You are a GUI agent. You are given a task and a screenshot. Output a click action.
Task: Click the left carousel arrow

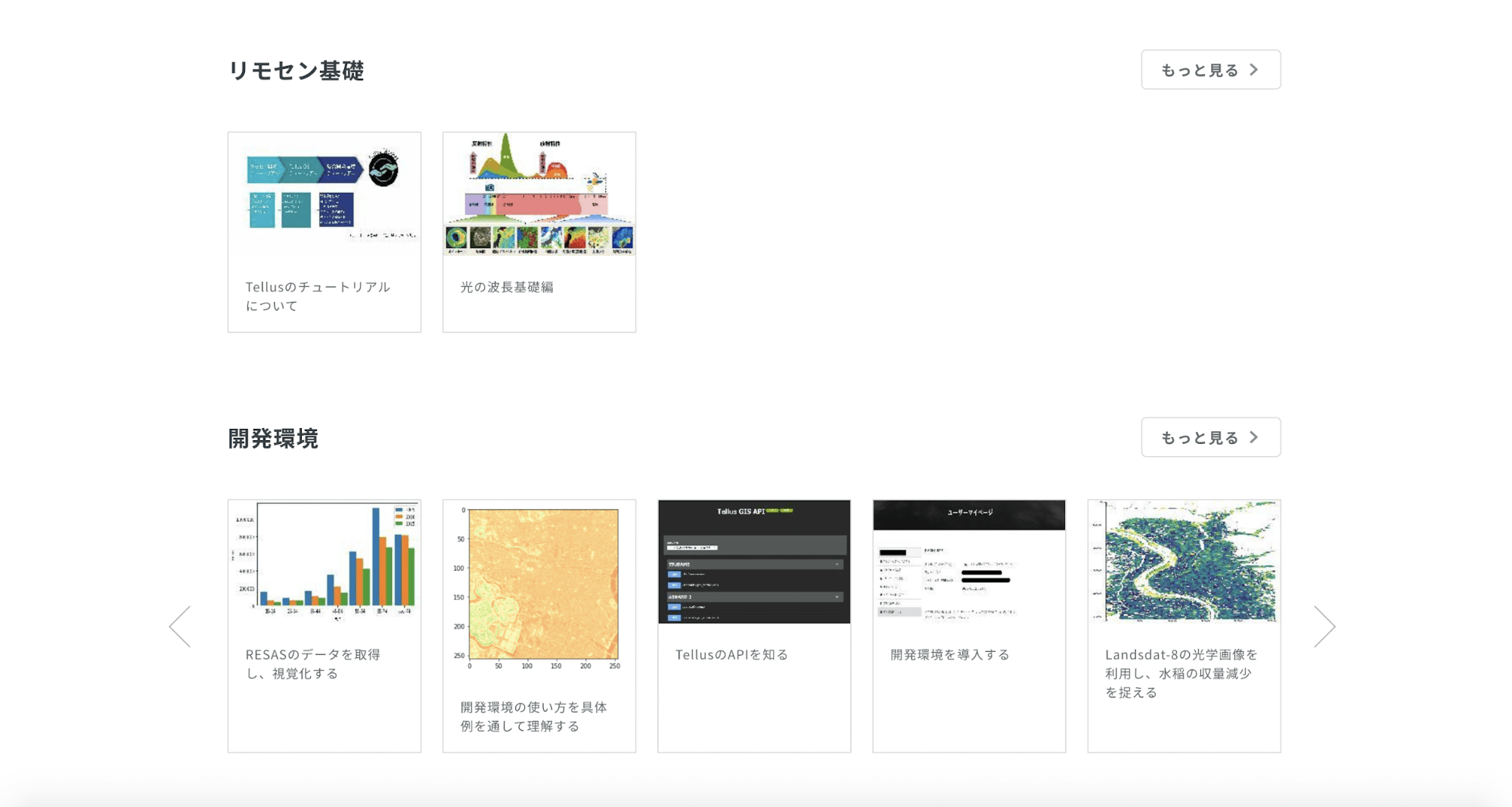pyautogui.click(x=180, y=626)
